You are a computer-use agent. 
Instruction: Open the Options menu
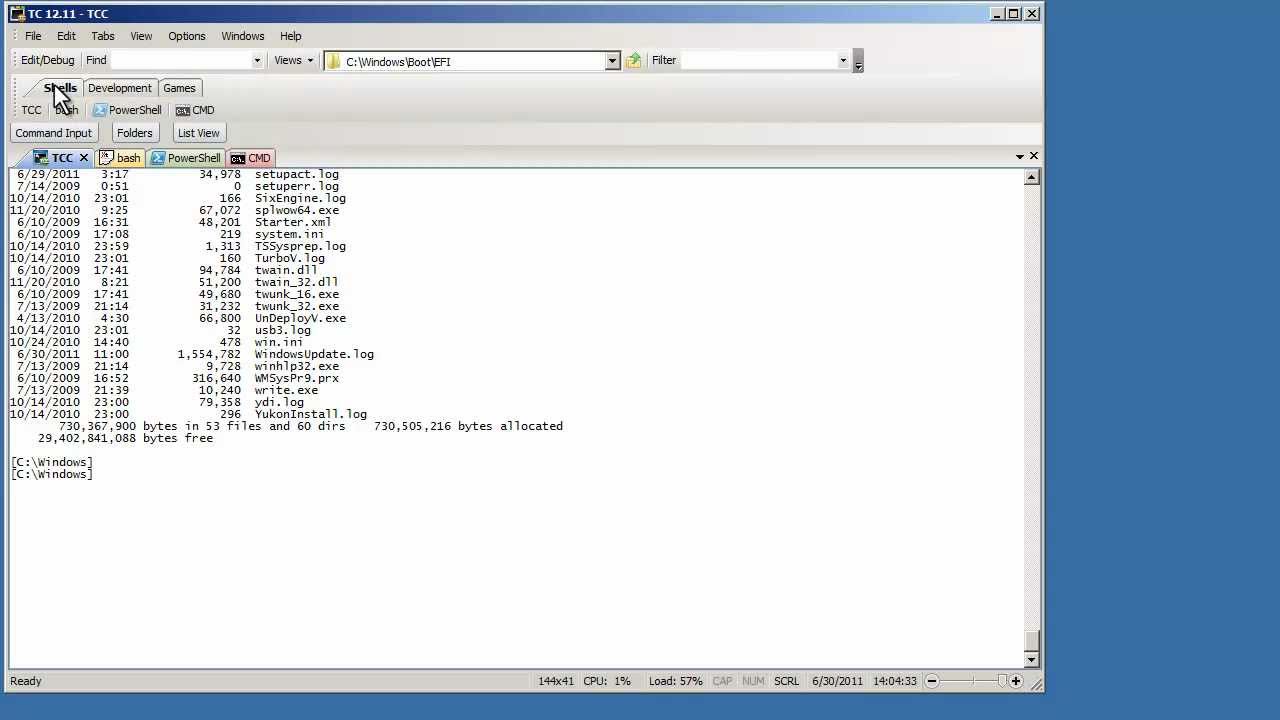[x=187, y=36]
